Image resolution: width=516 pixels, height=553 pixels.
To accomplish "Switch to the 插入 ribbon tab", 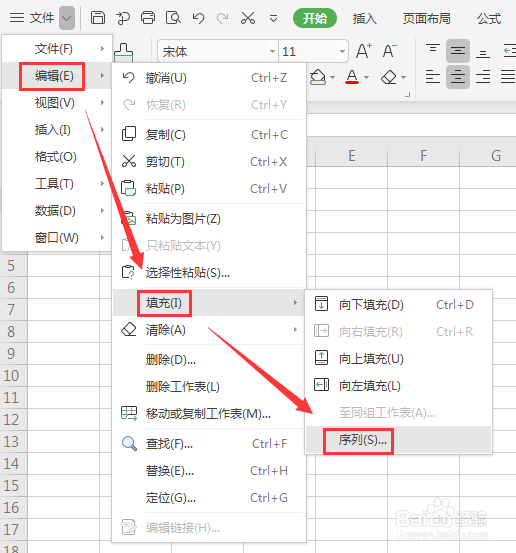I will (x=364, y=18).
